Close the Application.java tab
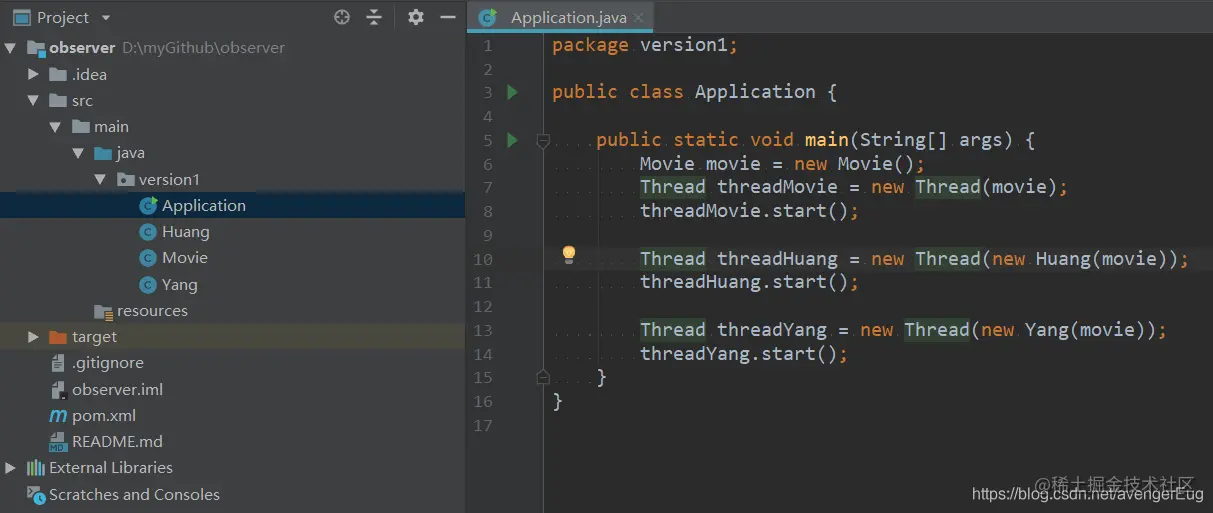The width and height of the screenshot is (1213, 513). click(638, 18)
